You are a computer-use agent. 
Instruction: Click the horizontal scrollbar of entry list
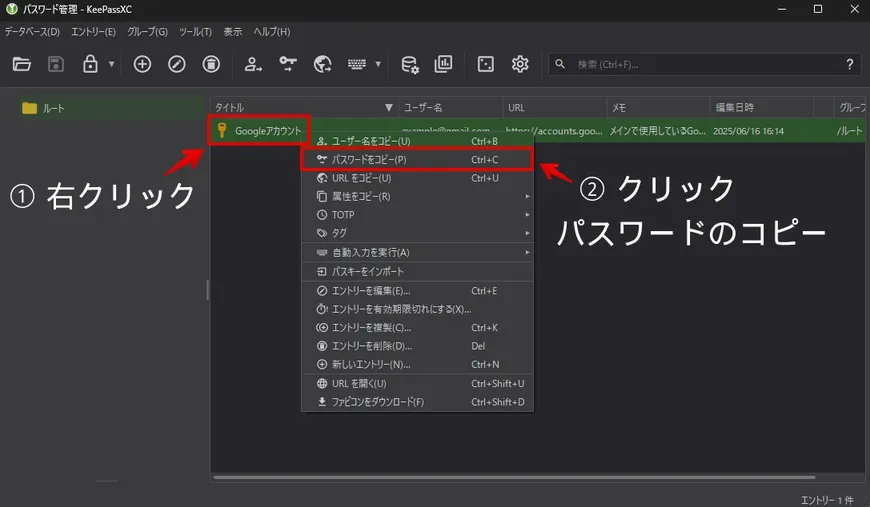[x=514, y=477]
